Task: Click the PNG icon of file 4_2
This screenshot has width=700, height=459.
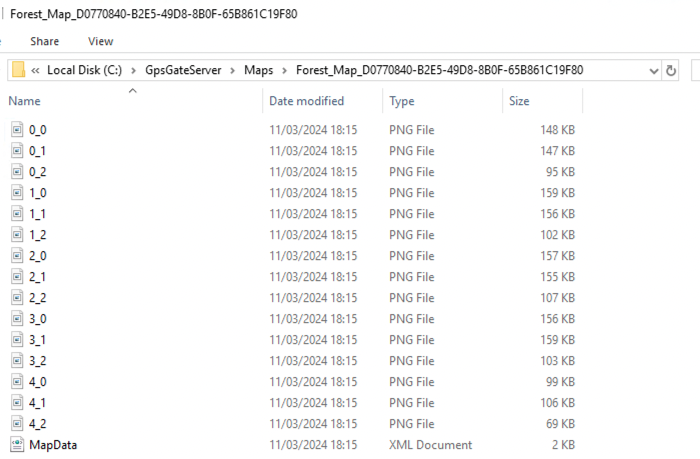Action: [17, 424]
